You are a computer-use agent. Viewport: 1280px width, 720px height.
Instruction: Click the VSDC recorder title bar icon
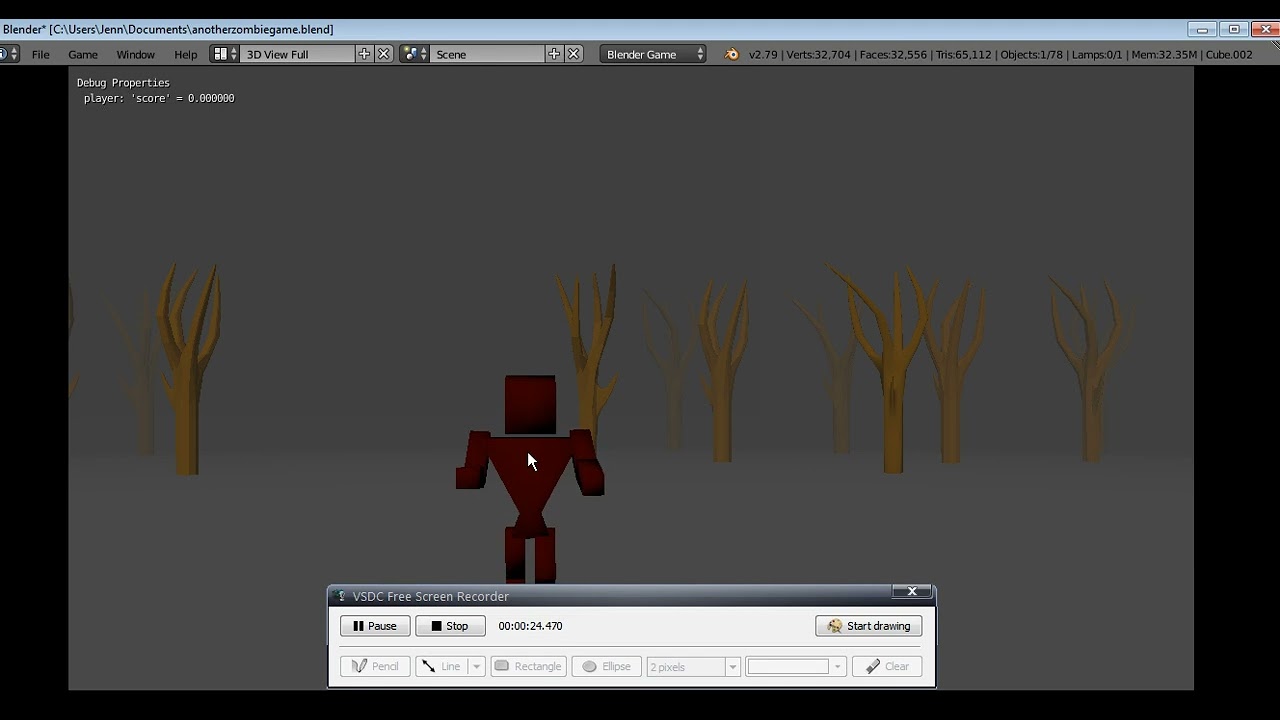pos(341,596)
